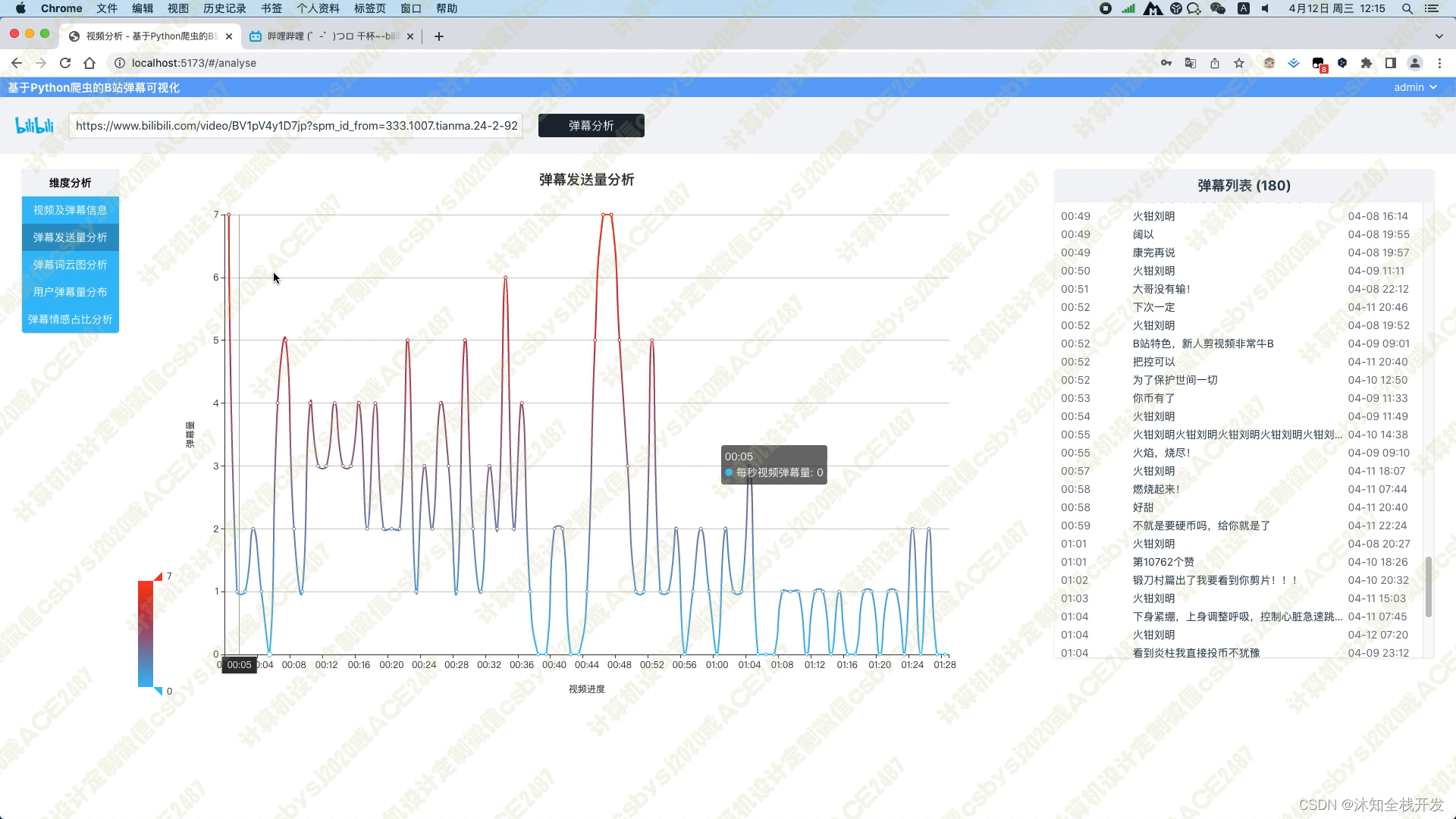Viewport: 1456px width, 819px height.
Task: Click the red-blue visual map color bar
Action: click(x=146, y=633)
